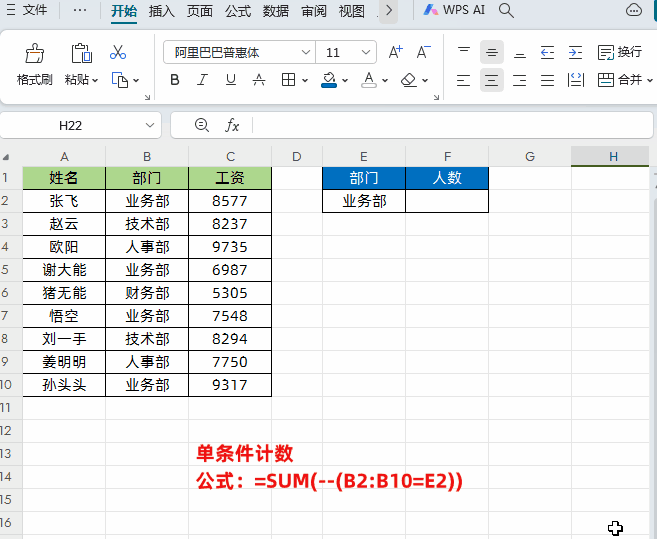Increase font size with A+ icon

396,52
